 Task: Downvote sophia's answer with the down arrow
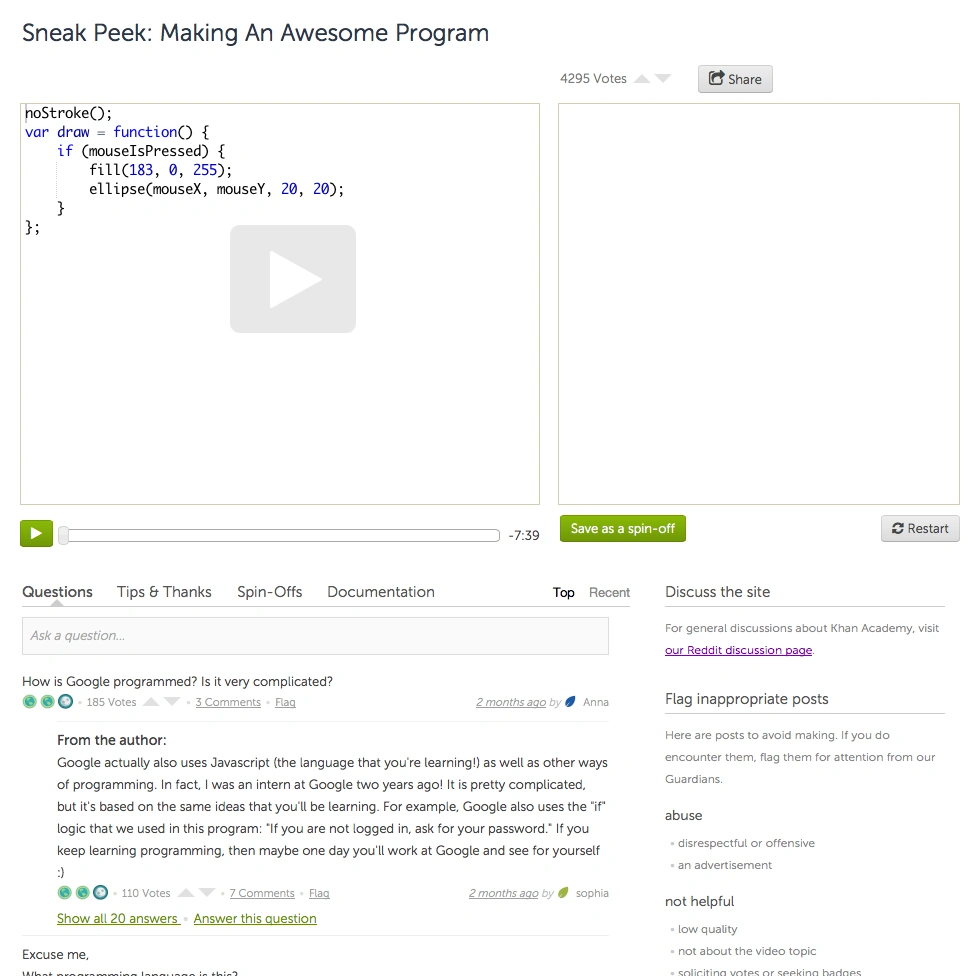[x=207, y=892]
